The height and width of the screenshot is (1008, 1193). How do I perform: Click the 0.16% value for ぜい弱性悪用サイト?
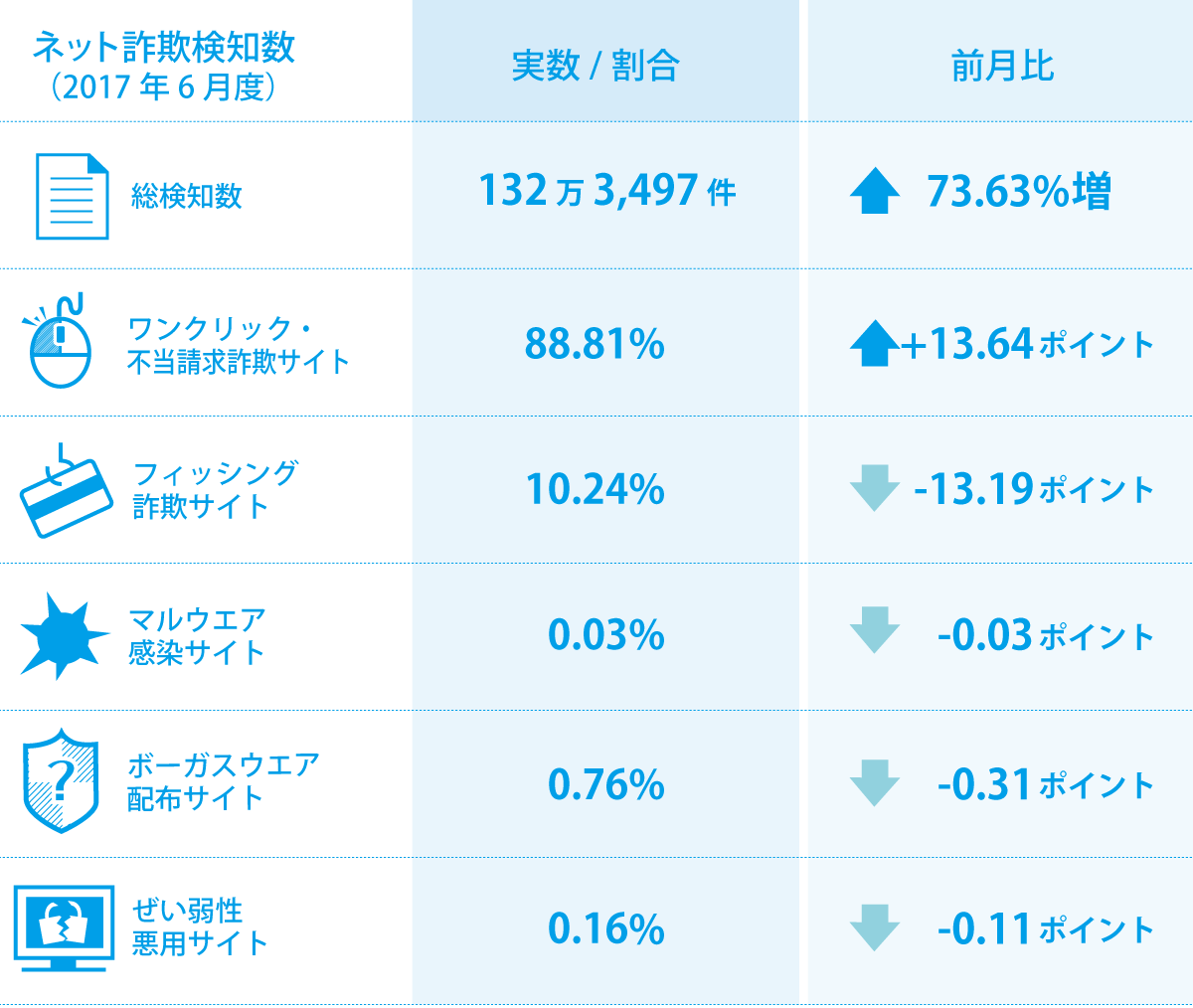[606, 928]
